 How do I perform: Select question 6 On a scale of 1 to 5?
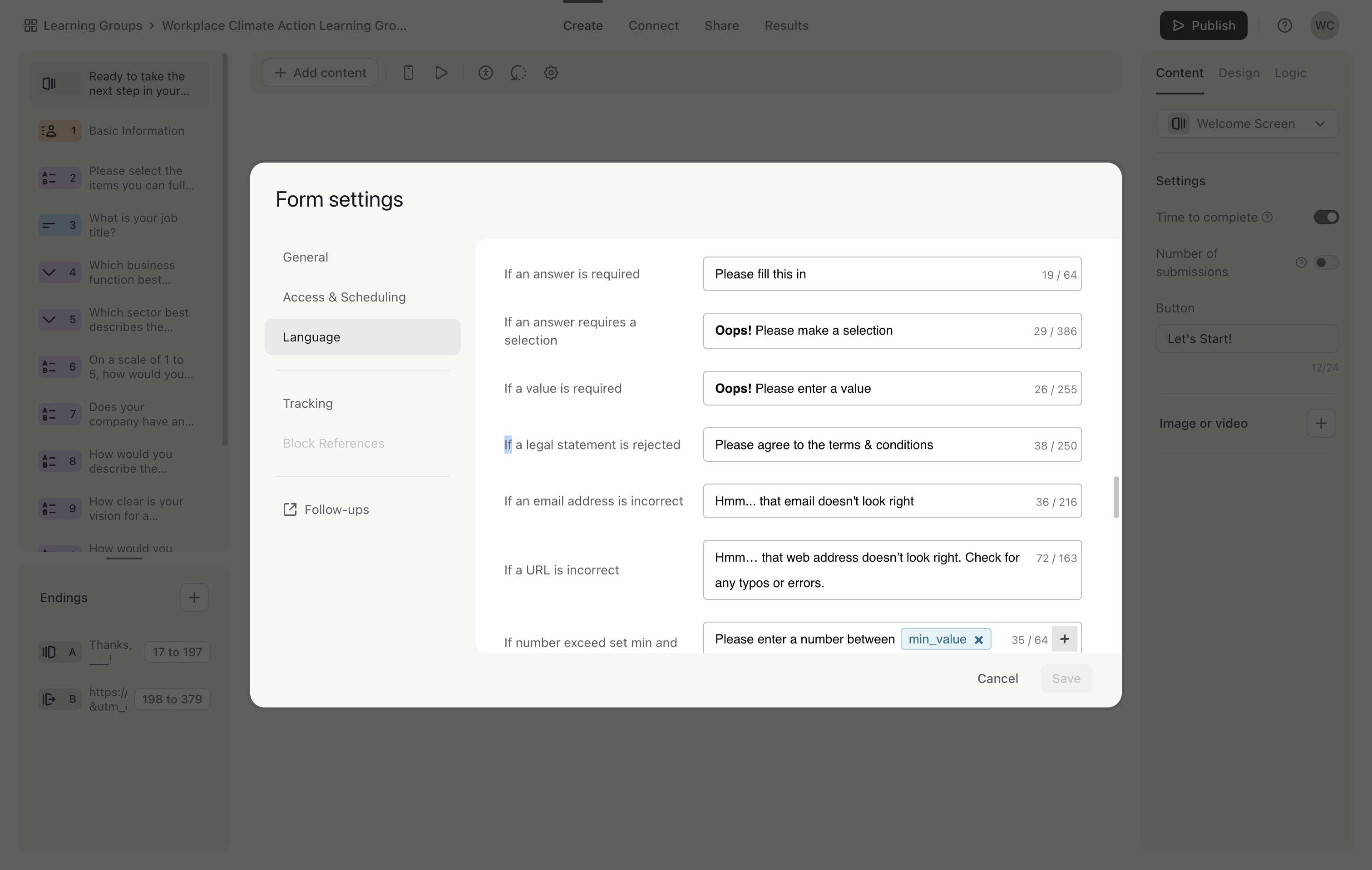point(119,367)
